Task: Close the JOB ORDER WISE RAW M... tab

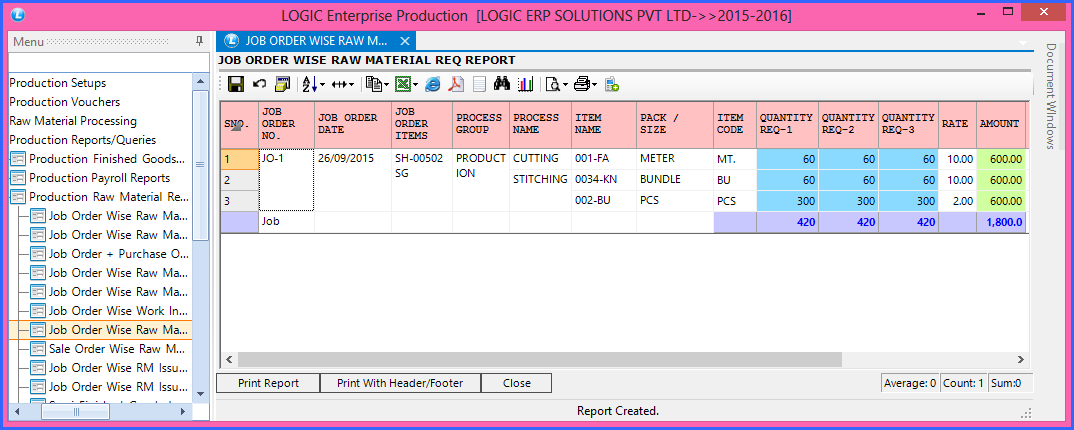Action: 405,40
